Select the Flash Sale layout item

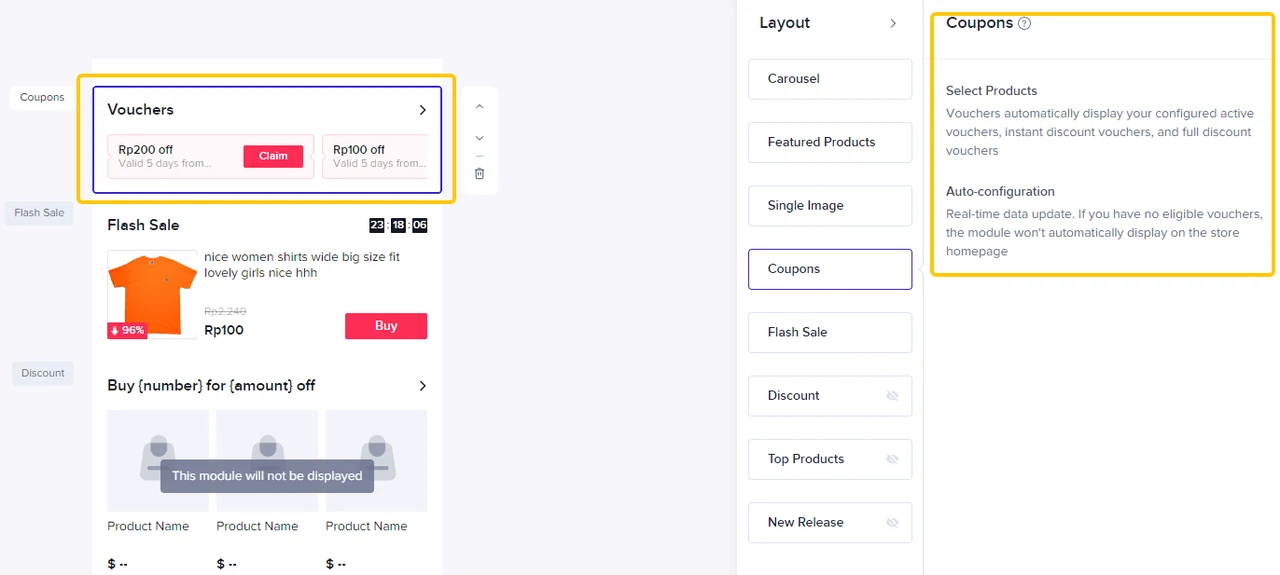[829, 332]
